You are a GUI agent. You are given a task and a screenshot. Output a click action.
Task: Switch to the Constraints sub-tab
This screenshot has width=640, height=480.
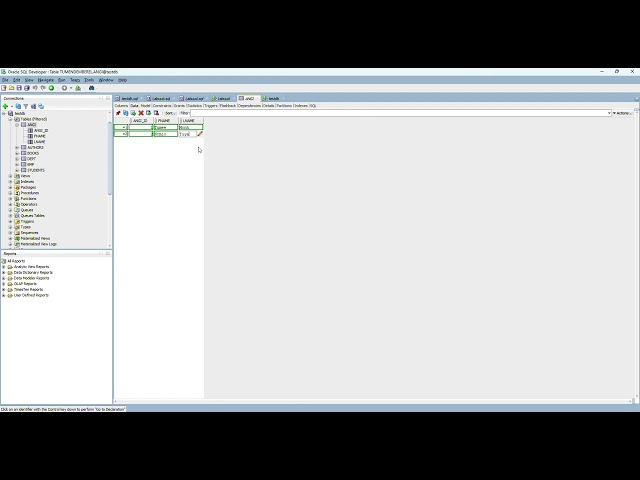pos(162,106)
